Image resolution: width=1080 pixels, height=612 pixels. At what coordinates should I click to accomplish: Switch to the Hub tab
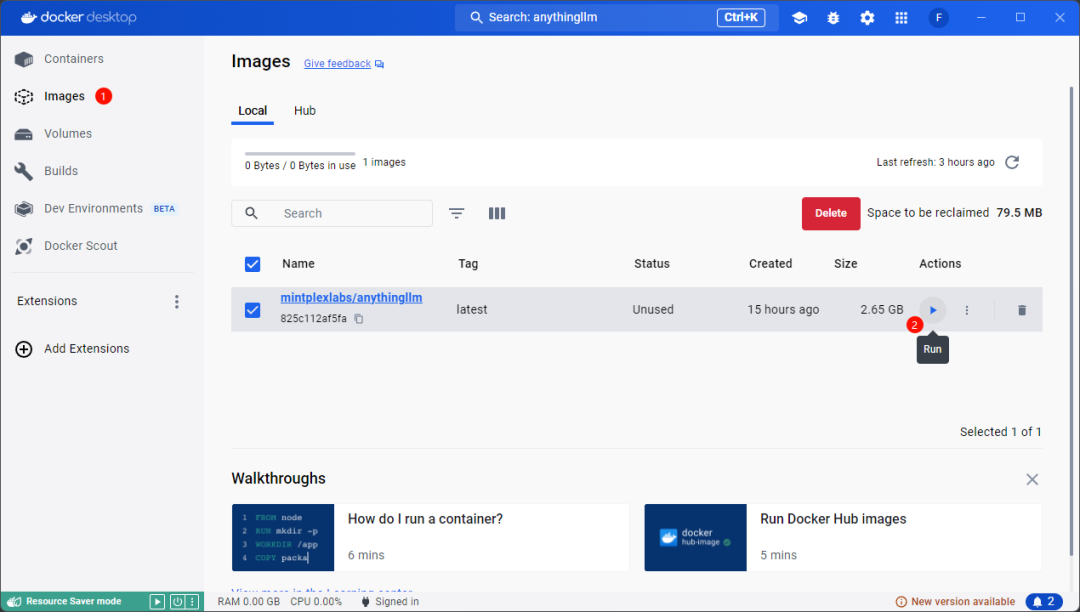(305, 111)
